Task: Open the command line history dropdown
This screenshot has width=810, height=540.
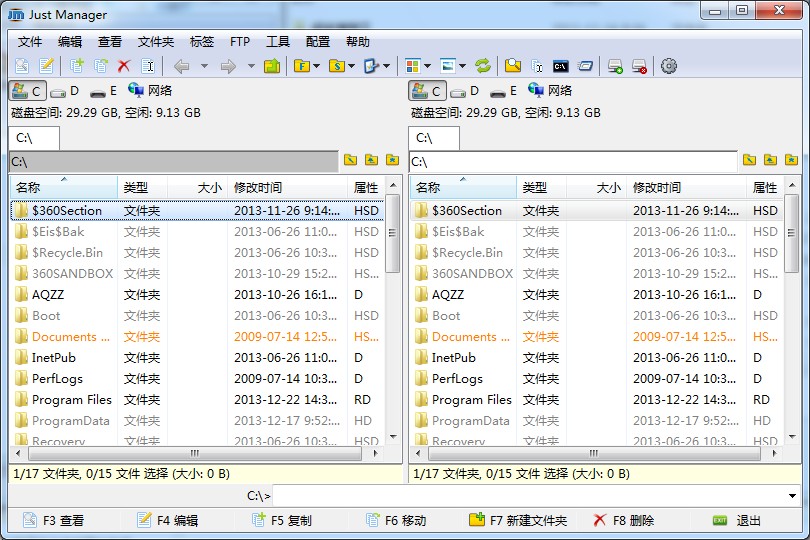Action: (x=792, y=496)
